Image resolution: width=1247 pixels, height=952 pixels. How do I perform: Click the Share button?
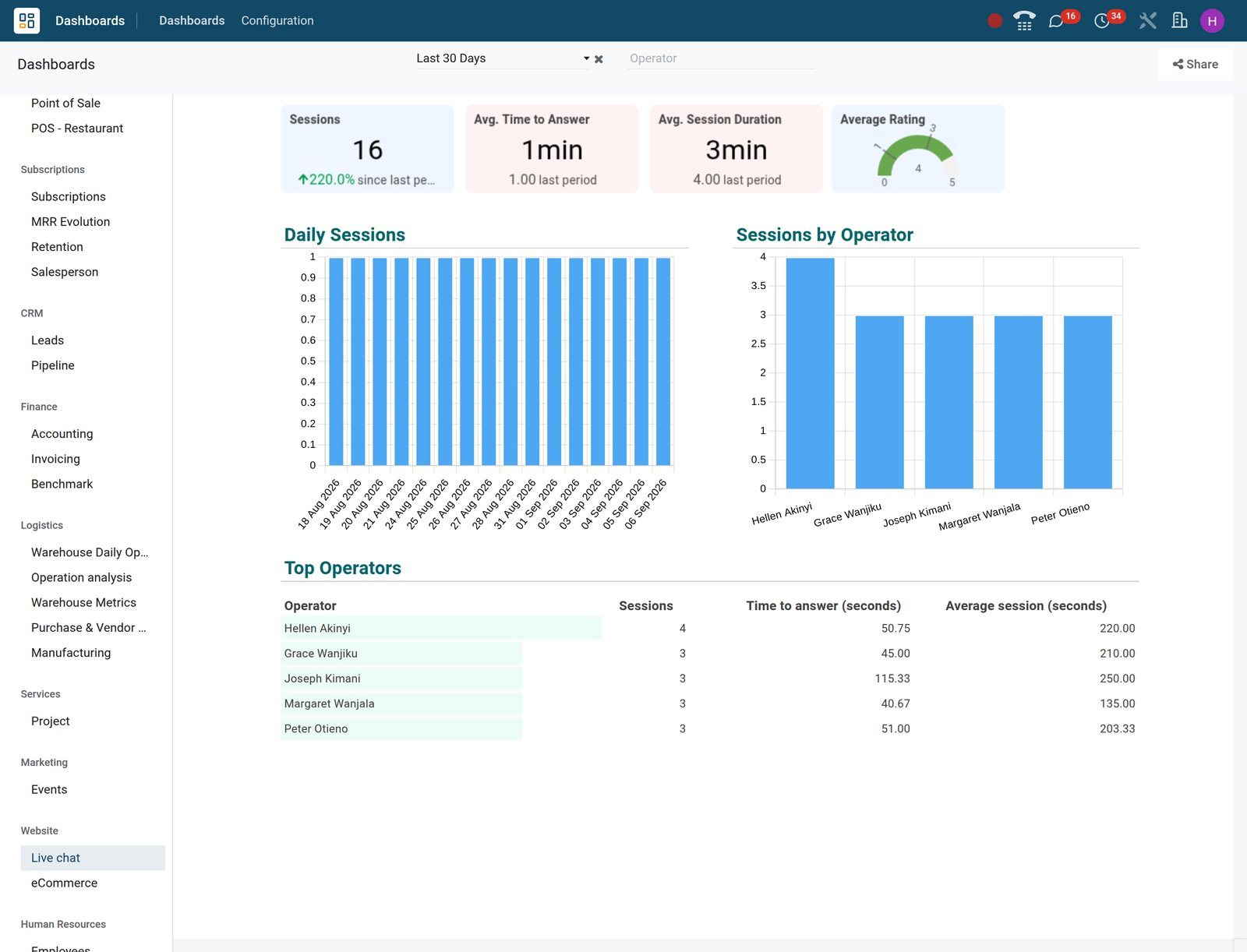[1196, 65]
